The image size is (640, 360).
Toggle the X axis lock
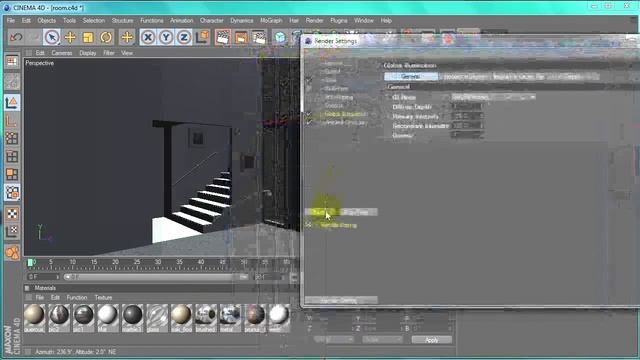tap(148, 38)
